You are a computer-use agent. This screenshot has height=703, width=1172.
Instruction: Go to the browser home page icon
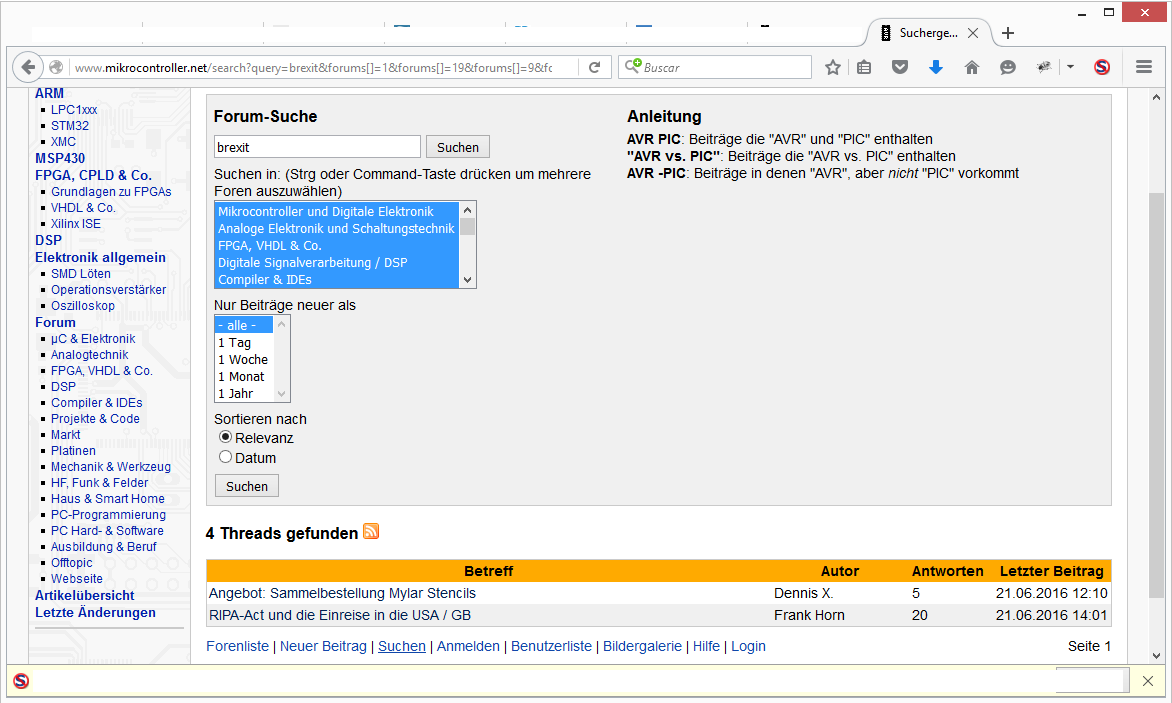click(972, 67)
